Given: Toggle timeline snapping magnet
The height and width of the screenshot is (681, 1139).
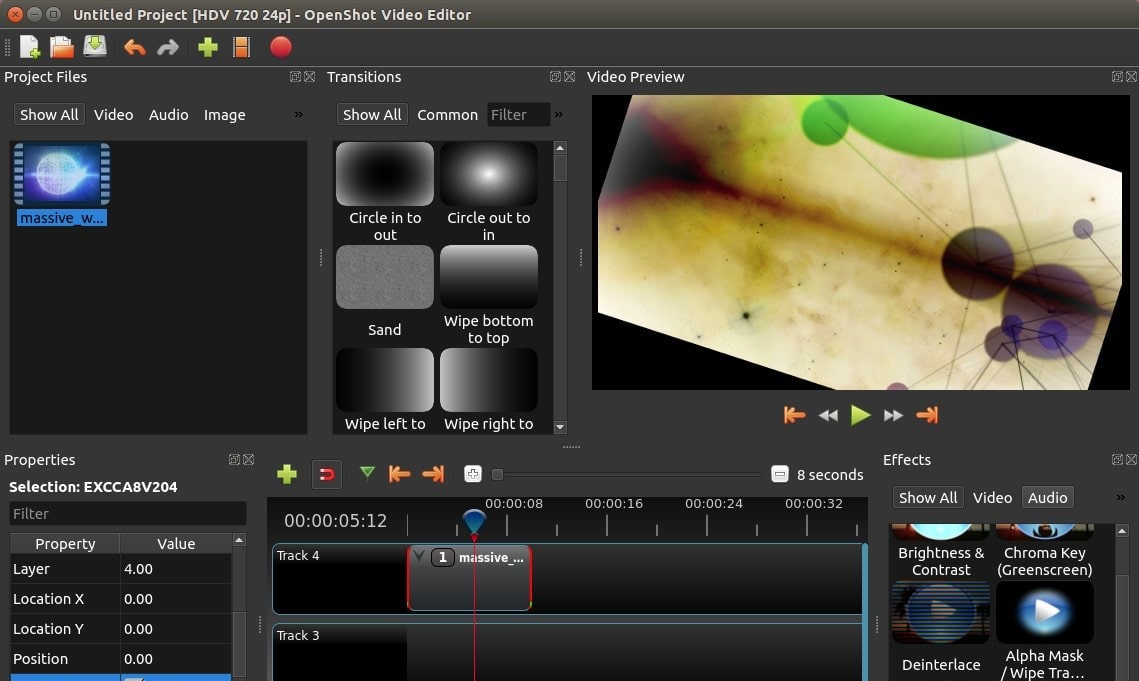Looking at the screenshot, I should tap(327, 475).
